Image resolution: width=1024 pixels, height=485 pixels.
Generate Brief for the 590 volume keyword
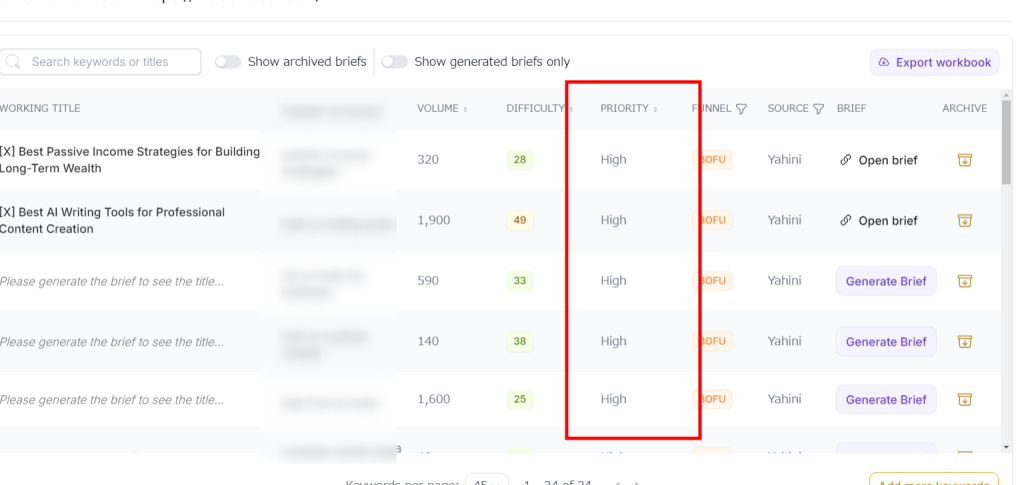pyautogui.click(x=886, y=281)
